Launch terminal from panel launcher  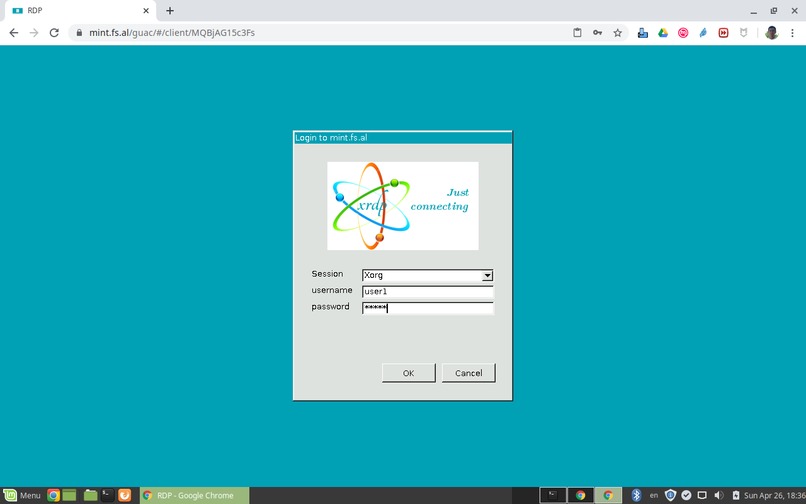pos(107,495)
